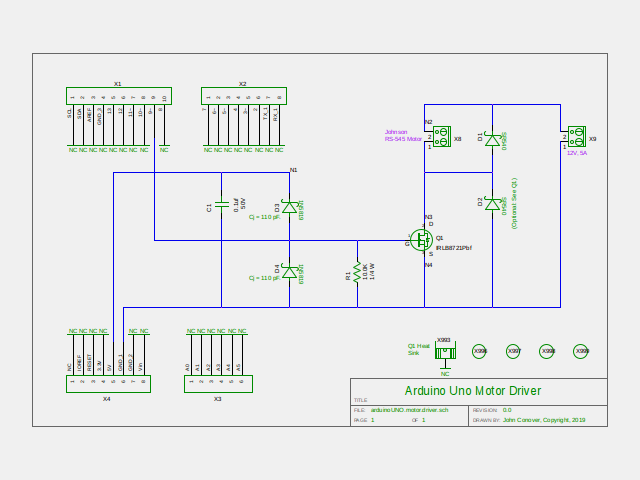Click the X8 reference designator label
Screen dimensions: 640x480
pos(458,139)
